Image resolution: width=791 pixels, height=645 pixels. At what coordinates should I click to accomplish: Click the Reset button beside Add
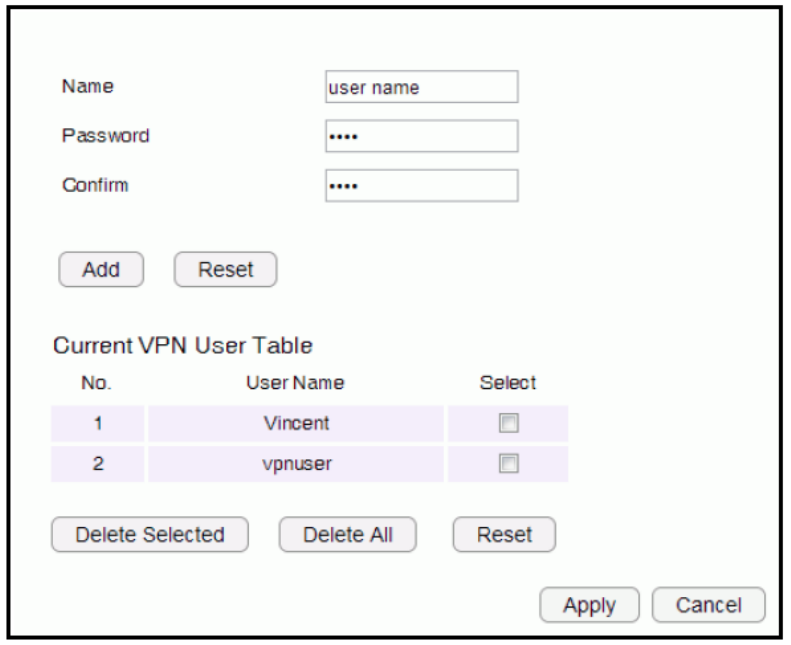point(225,269)
